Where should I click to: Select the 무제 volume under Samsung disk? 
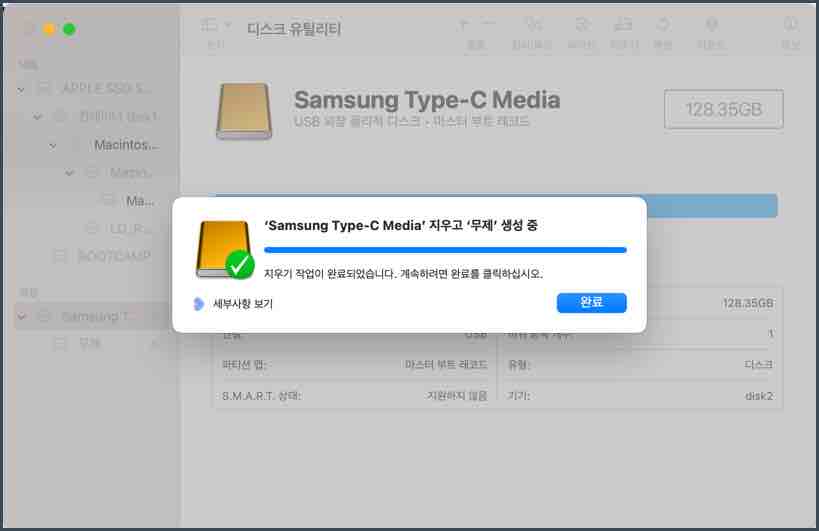pyautogui.click(x=90, y=344)
